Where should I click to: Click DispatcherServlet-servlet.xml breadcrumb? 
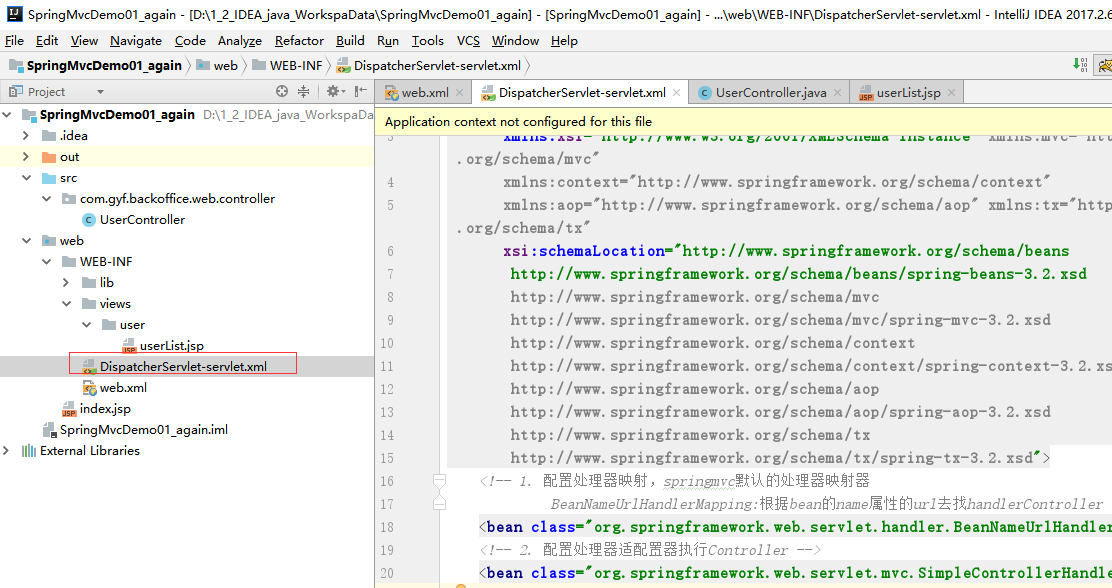click(x=429, y=66)
